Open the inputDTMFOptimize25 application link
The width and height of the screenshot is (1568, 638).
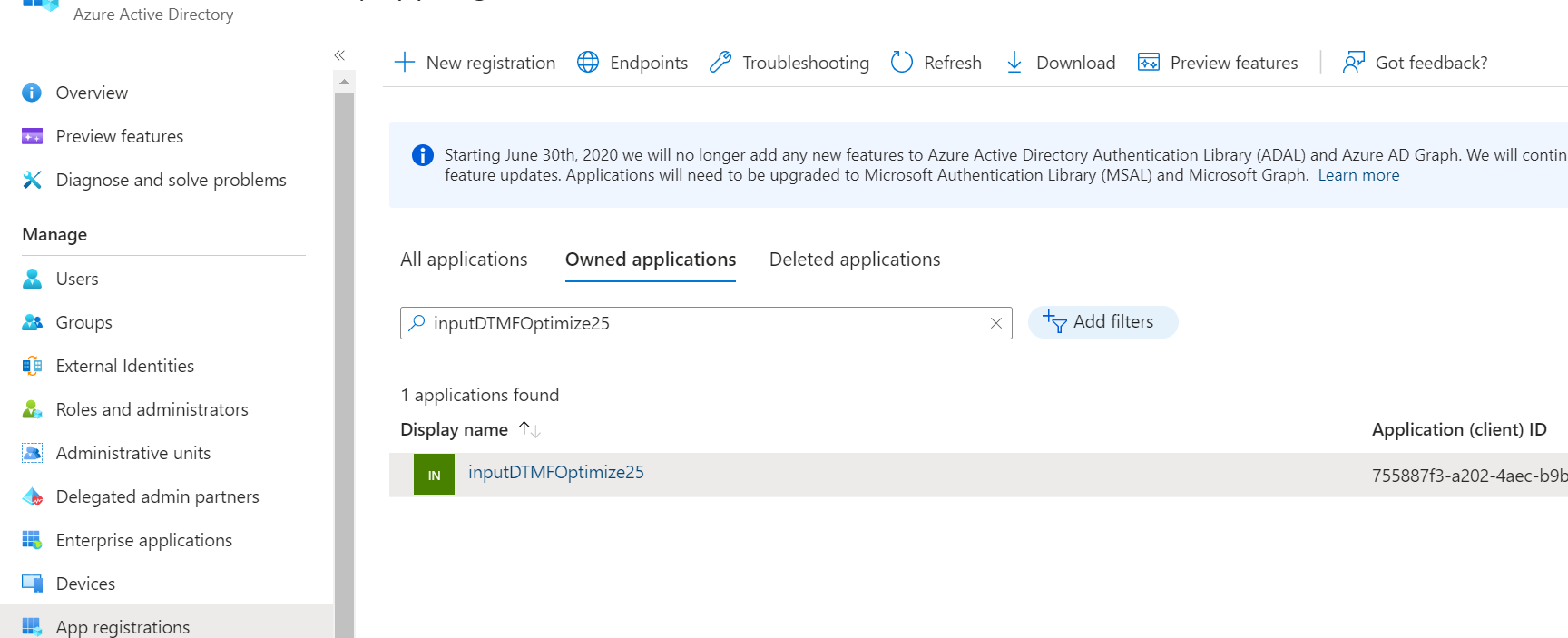[x=556, y=472]
